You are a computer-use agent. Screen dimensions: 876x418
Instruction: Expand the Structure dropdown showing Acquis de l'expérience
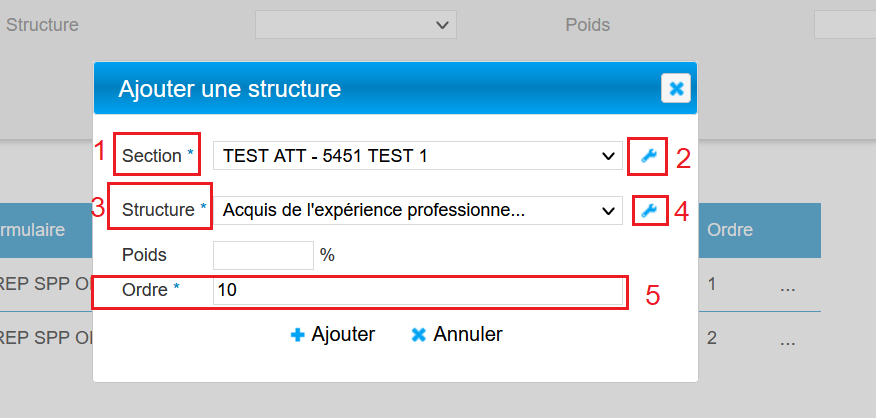[x=418, y=210]
